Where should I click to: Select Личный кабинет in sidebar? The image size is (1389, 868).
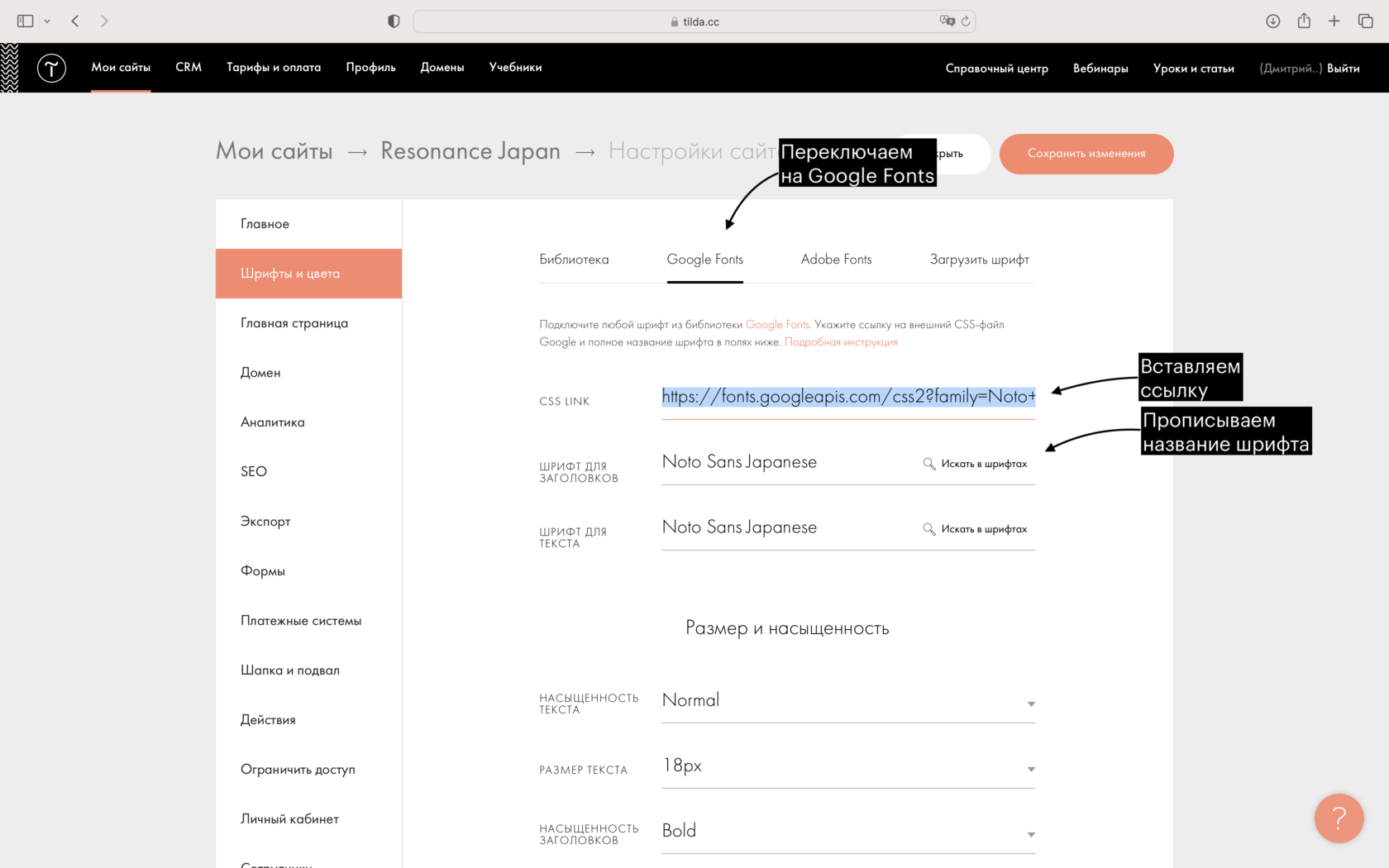point(308,819)
